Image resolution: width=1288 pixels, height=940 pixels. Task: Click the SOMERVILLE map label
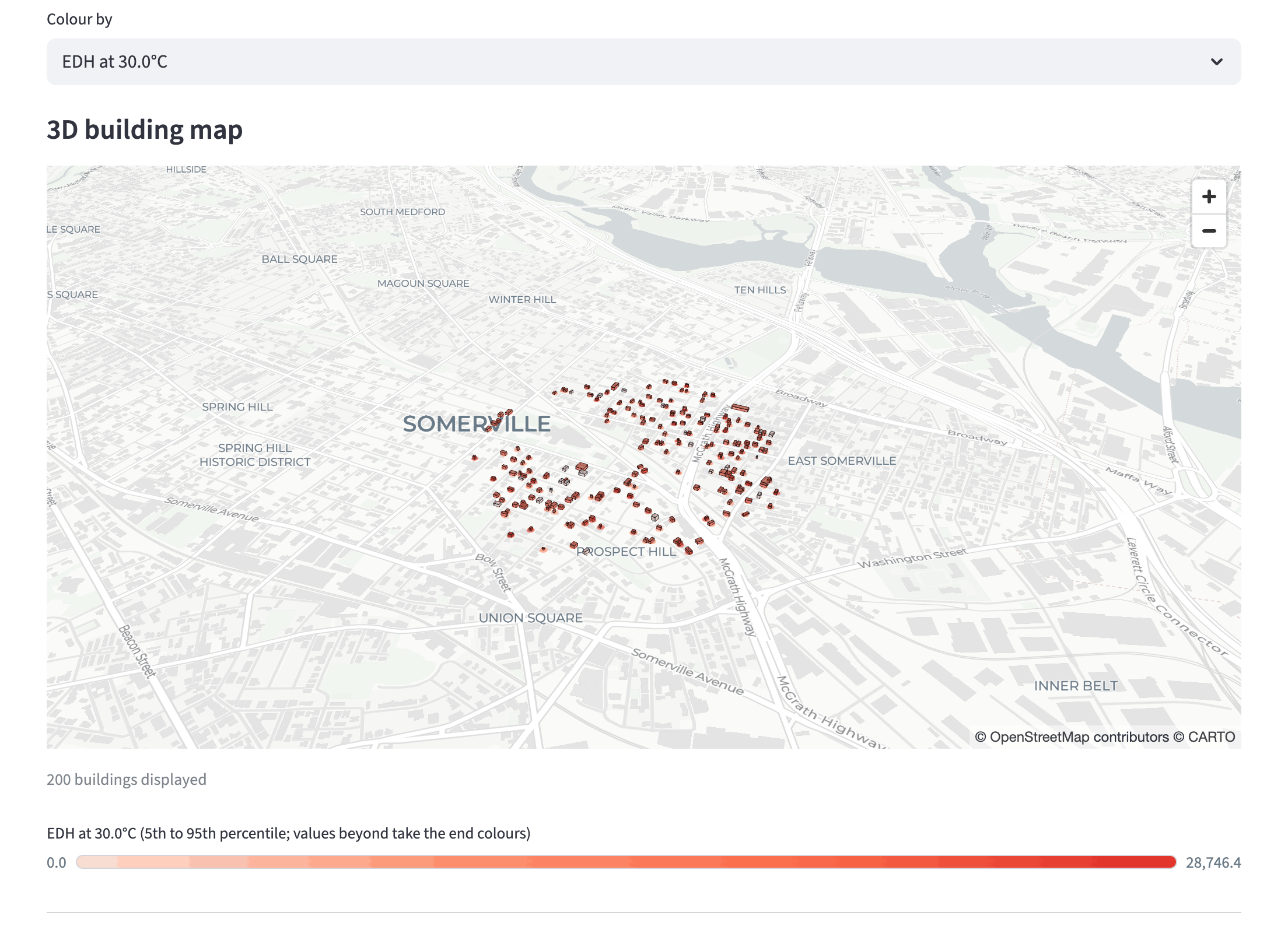tap(477, 424)
